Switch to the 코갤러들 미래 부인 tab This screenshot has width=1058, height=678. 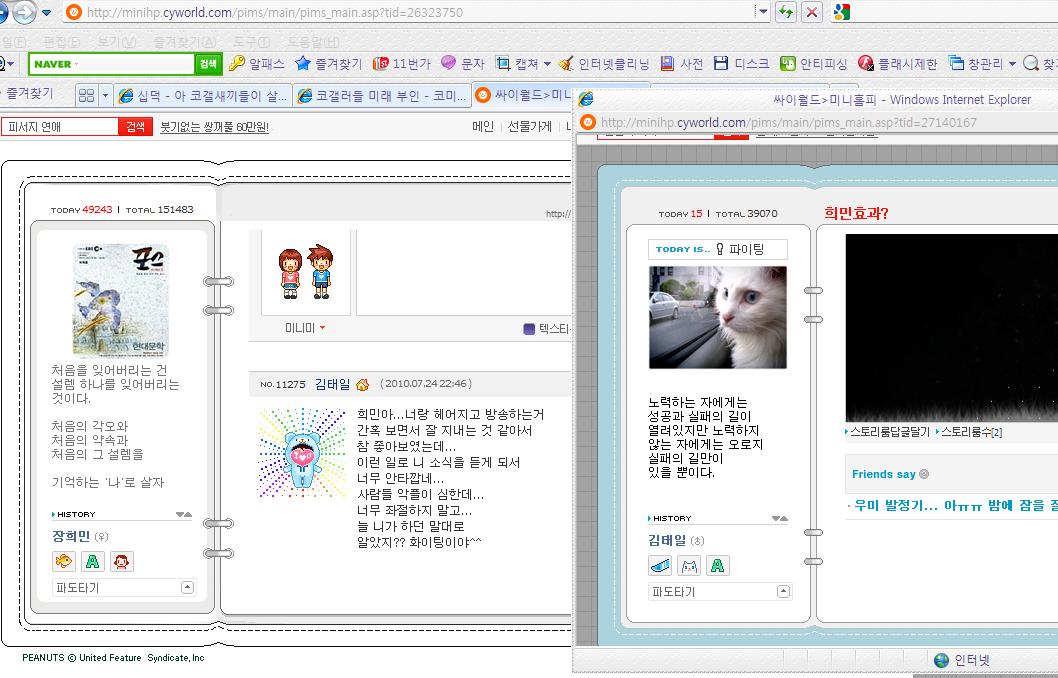point(383,96)
